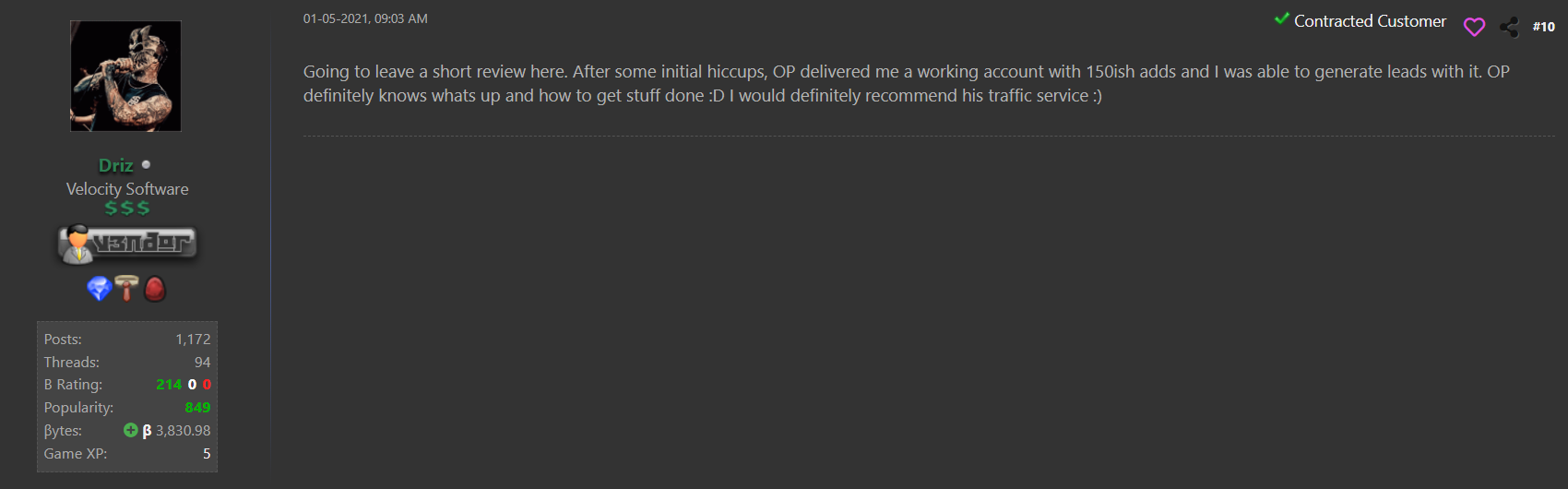The height and width of the screenshot is (489, 1568).
Task: Open the 849 popularity value
Action: coord(197,408)
